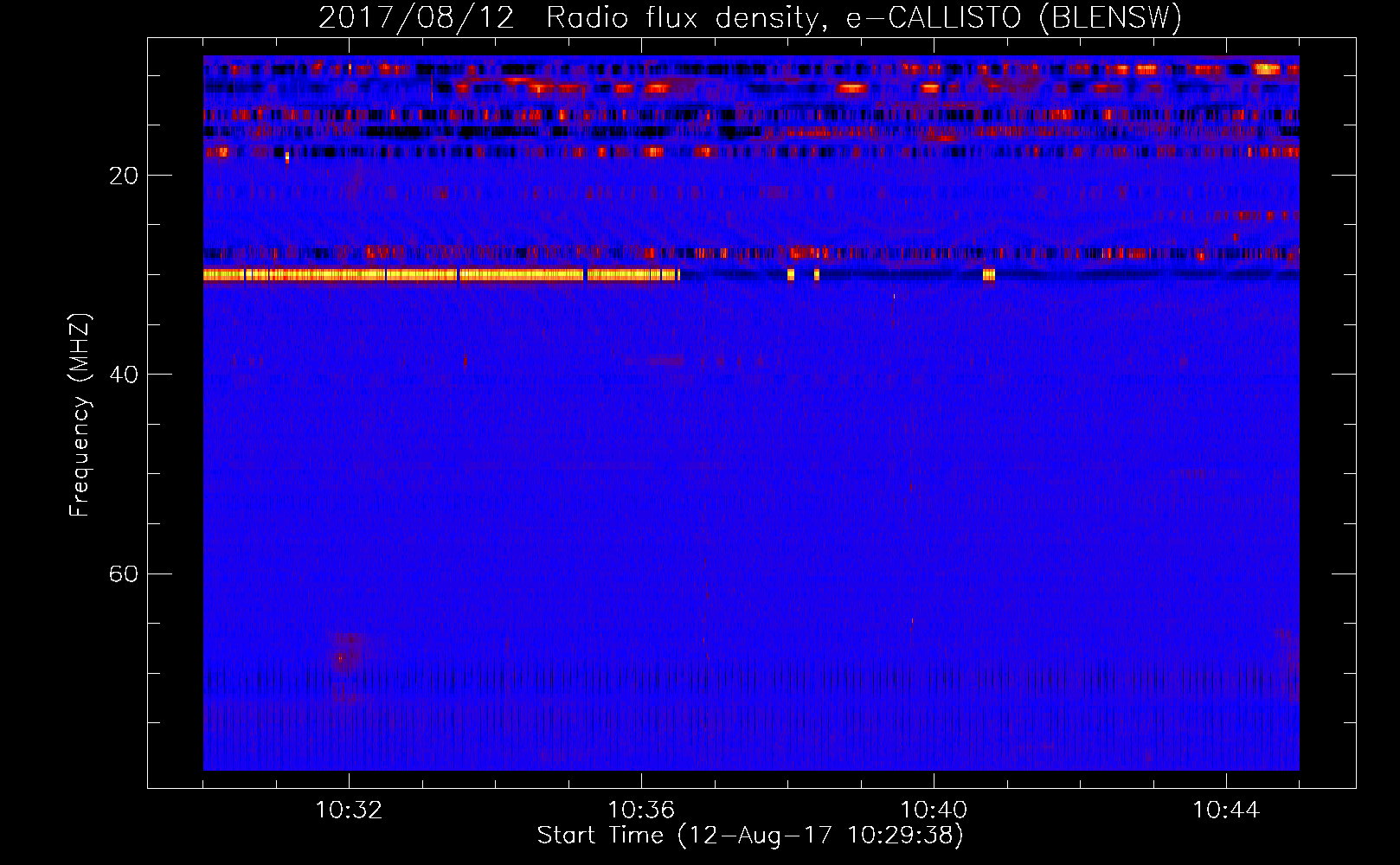Click the 10:32 time tick label

pyautogui.click(x=349, y=811)
